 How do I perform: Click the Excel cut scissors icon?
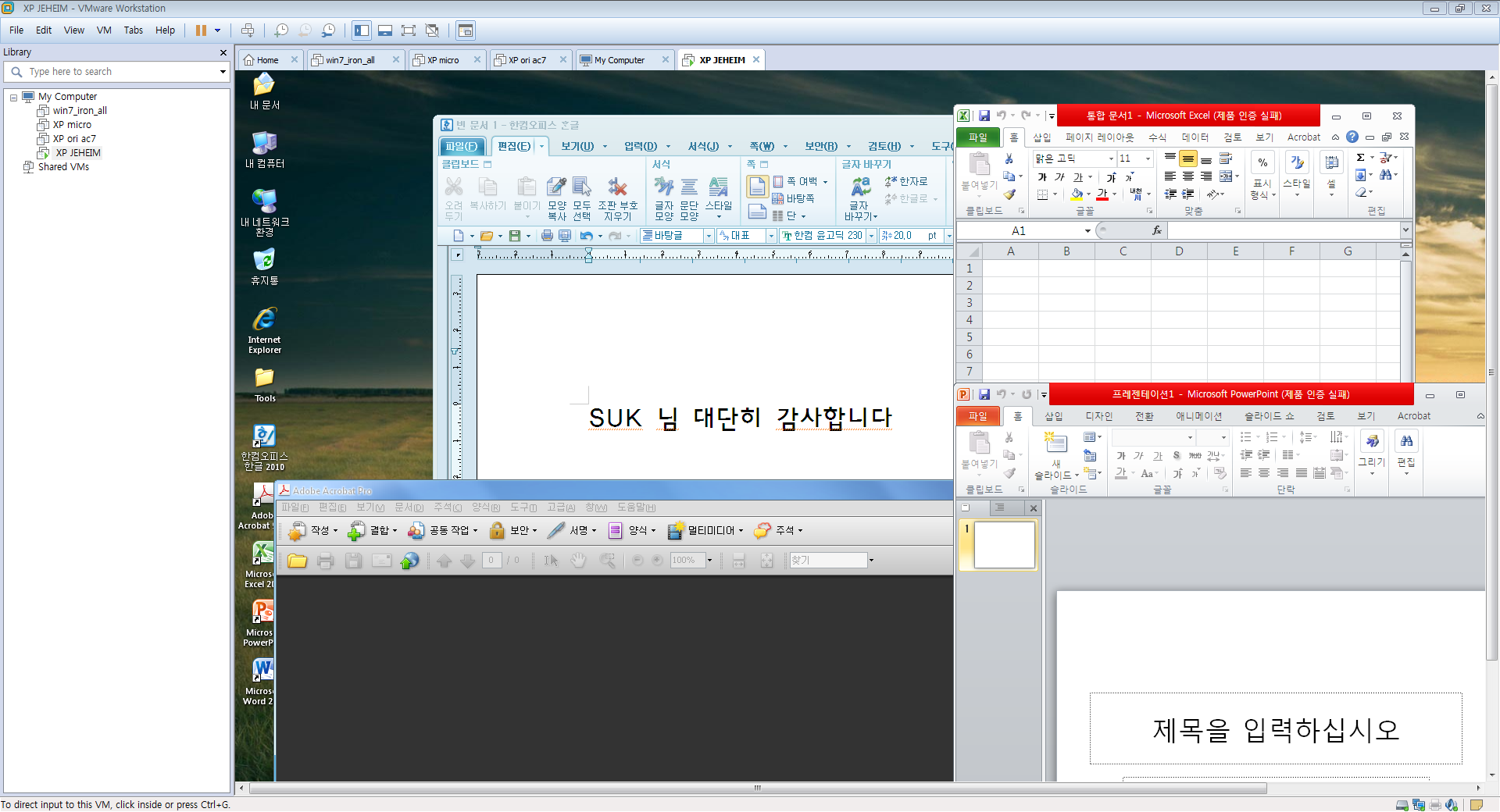1009,158
